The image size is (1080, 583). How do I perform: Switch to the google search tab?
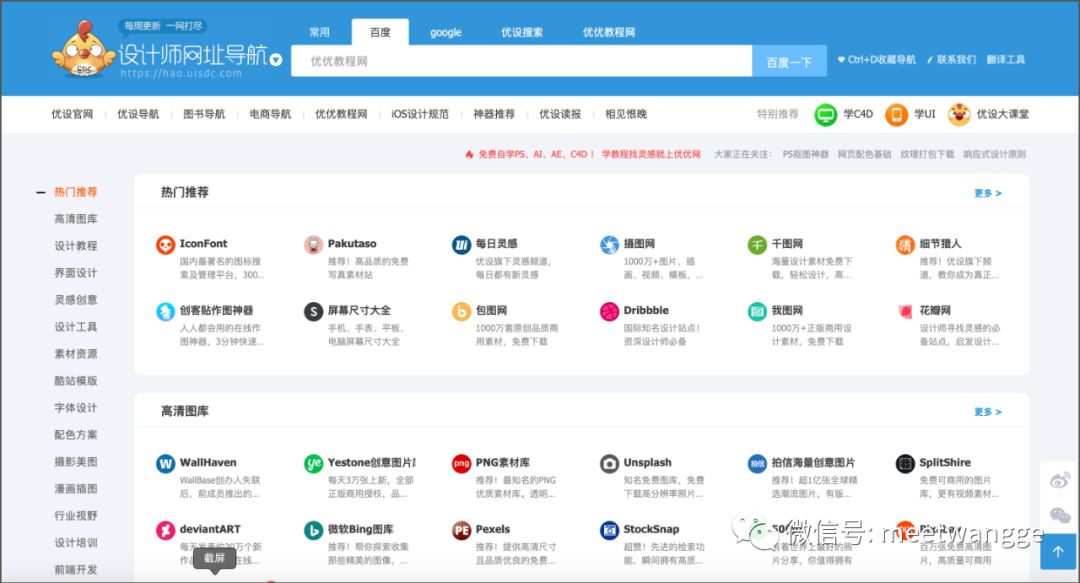pyautogui.click(x=445, y=32)
